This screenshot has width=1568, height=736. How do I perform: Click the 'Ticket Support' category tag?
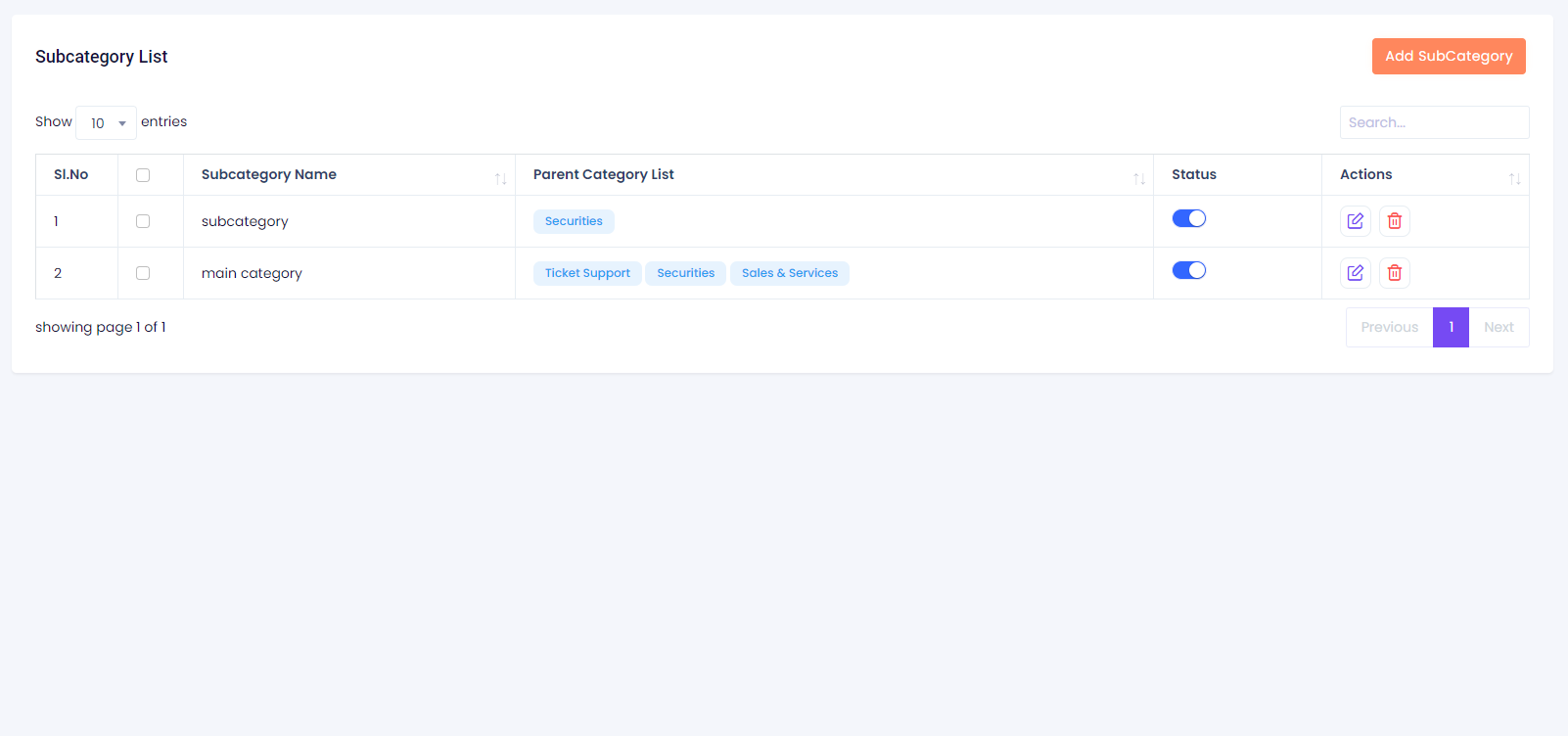[x=587, y=273]
